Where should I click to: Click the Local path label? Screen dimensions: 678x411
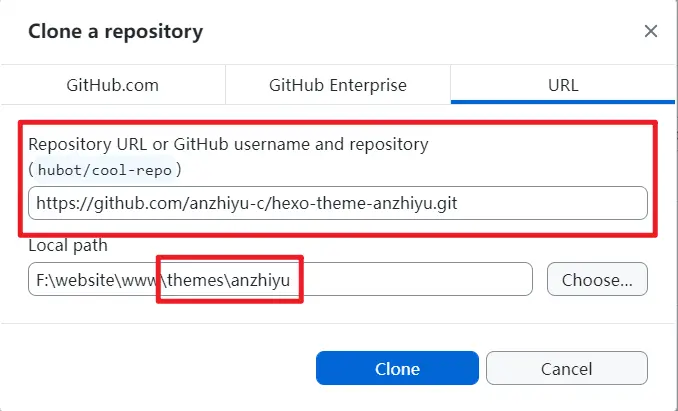[68, 245]
